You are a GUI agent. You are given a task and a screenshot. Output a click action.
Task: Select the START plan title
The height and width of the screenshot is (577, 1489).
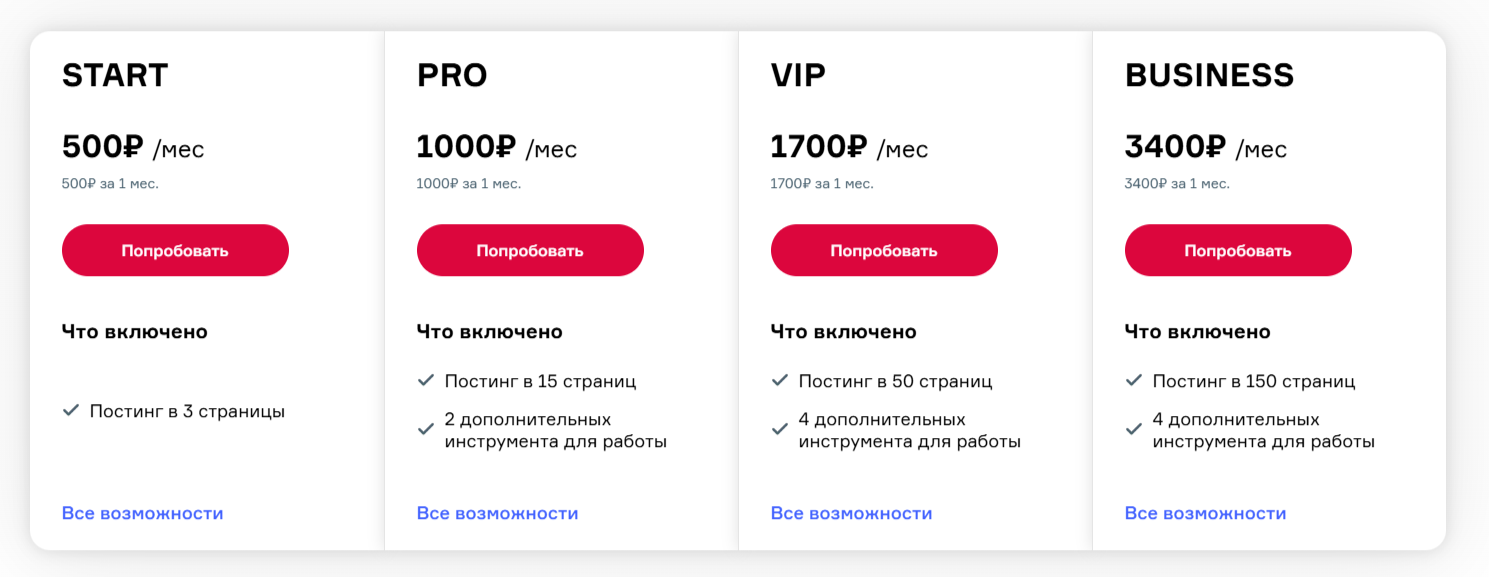click(115, 76)
